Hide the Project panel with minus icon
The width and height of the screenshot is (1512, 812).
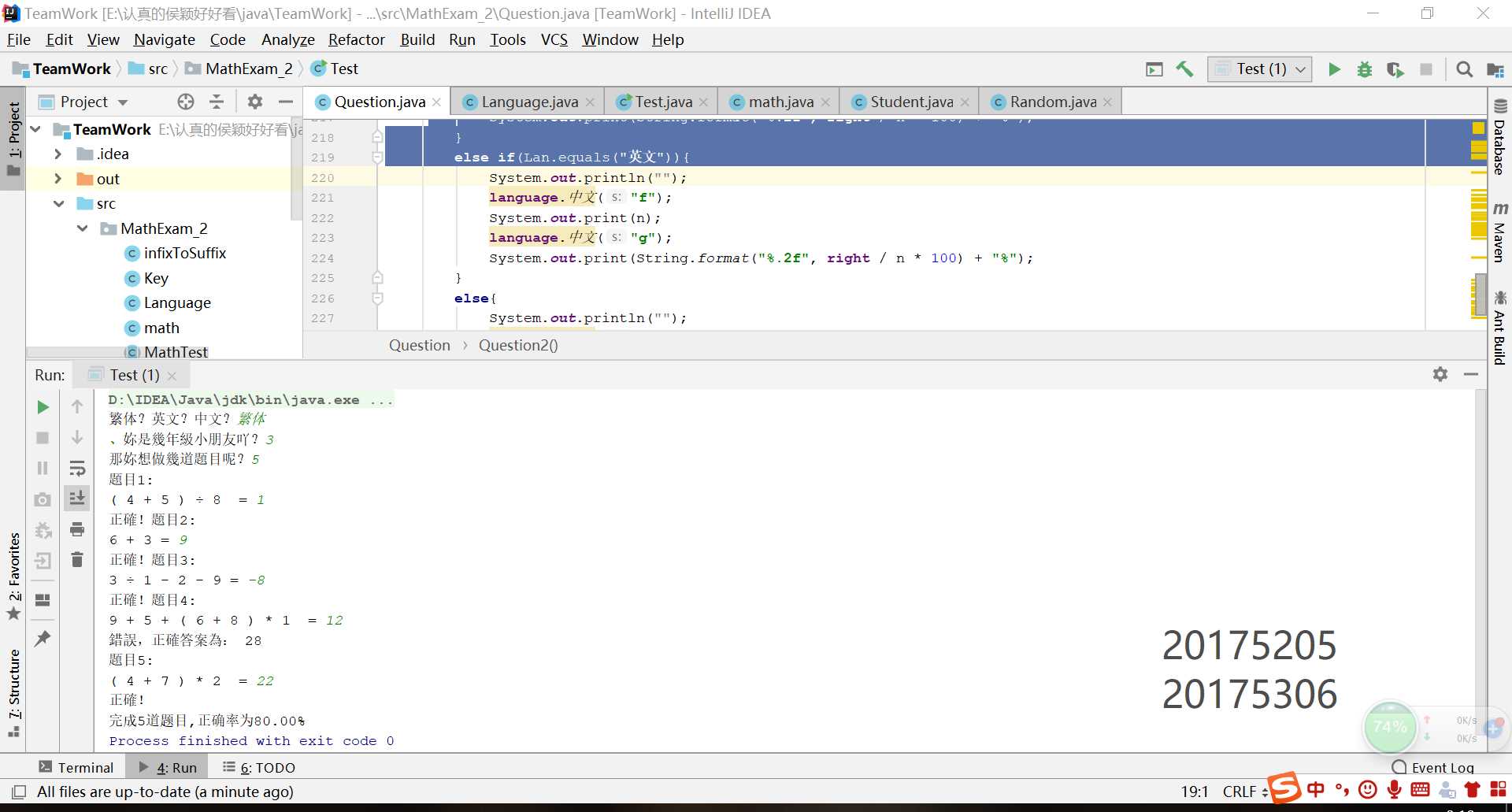point(286,102)
